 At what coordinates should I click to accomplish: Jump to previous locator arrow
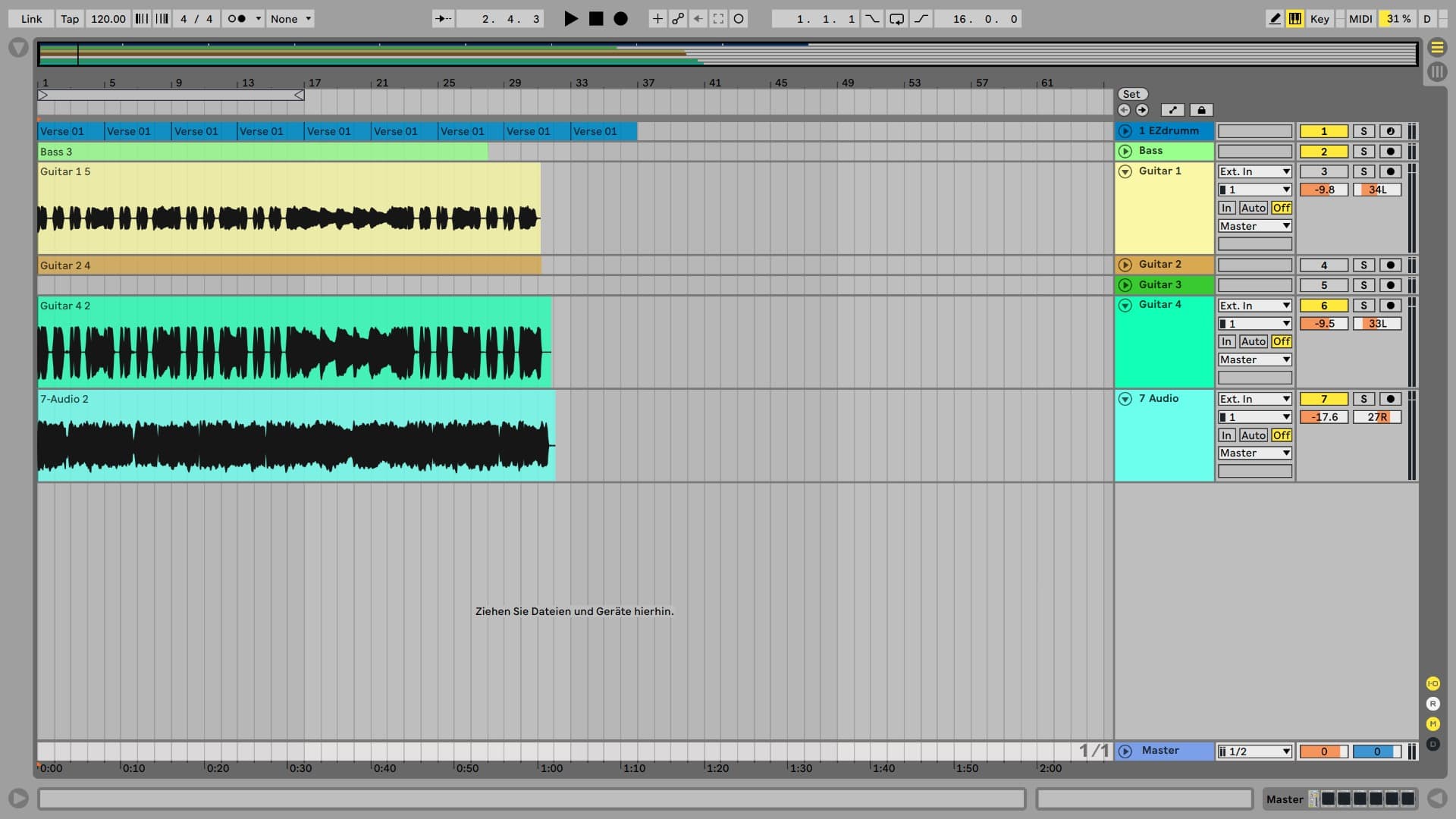(1124, 110)
